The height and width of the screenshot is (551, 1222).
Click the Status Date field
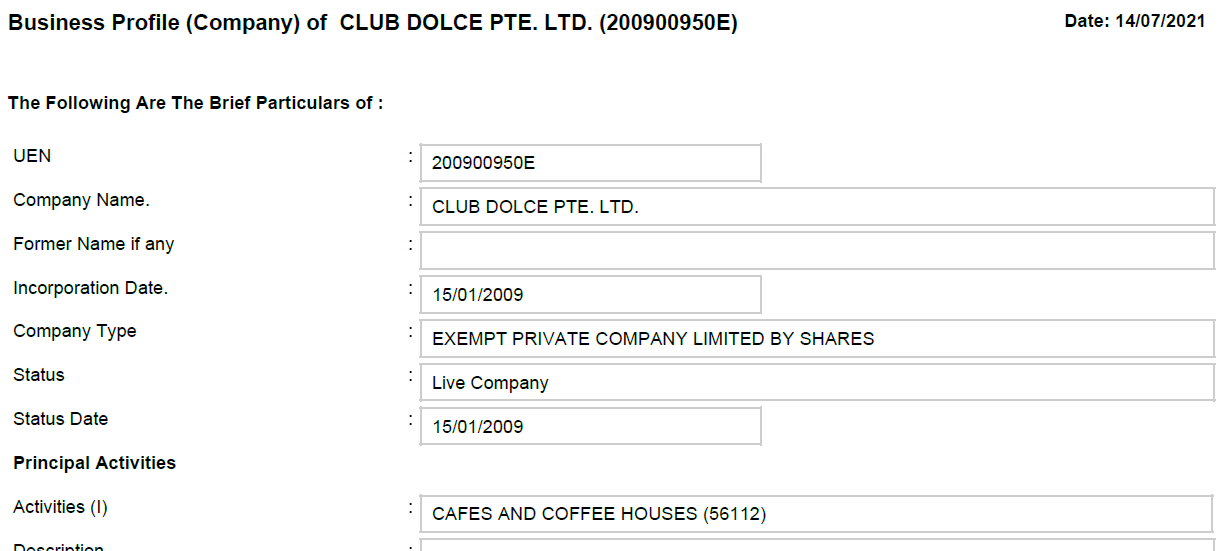[590, 427]
